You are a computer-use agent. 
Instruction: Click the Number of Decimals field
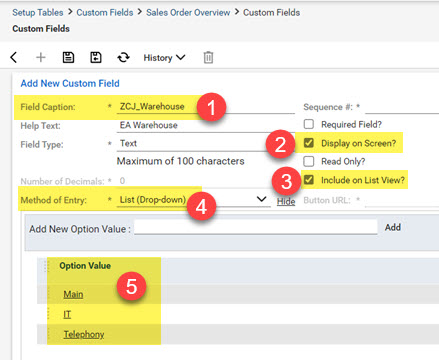193,181
